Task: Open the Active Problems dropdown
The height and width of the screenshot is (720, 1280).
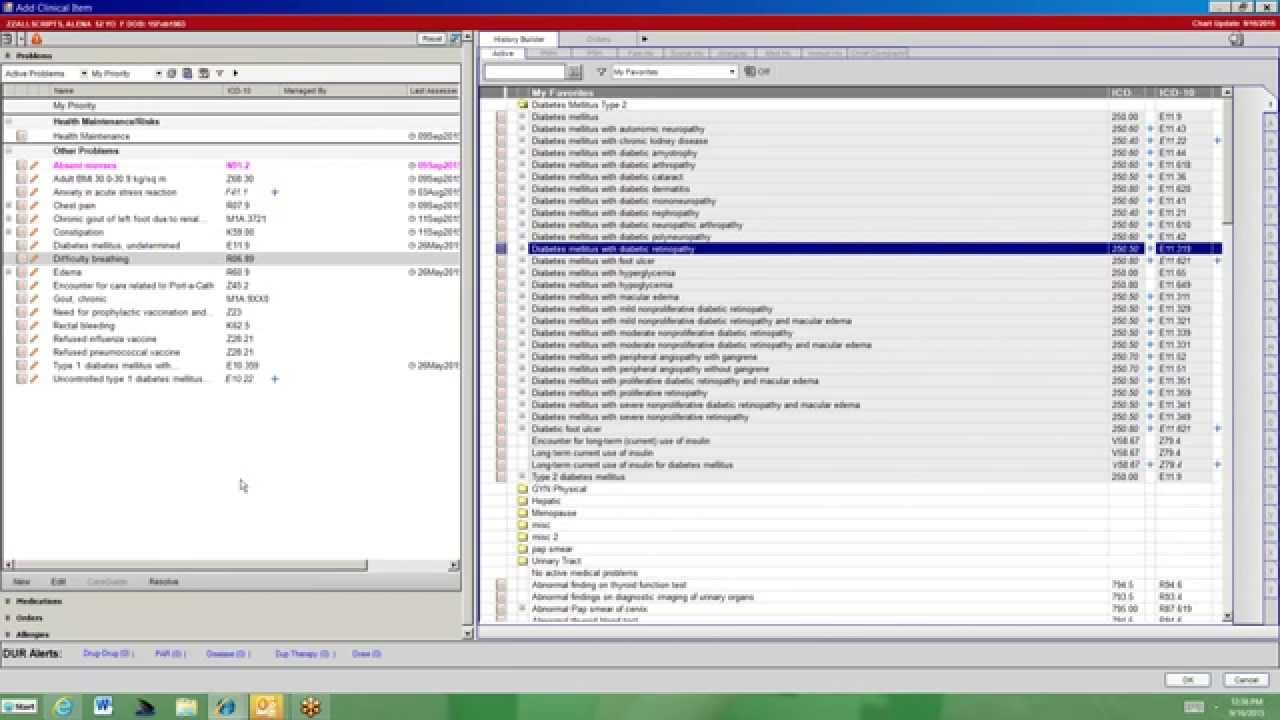Action: [x=83, y=73]
